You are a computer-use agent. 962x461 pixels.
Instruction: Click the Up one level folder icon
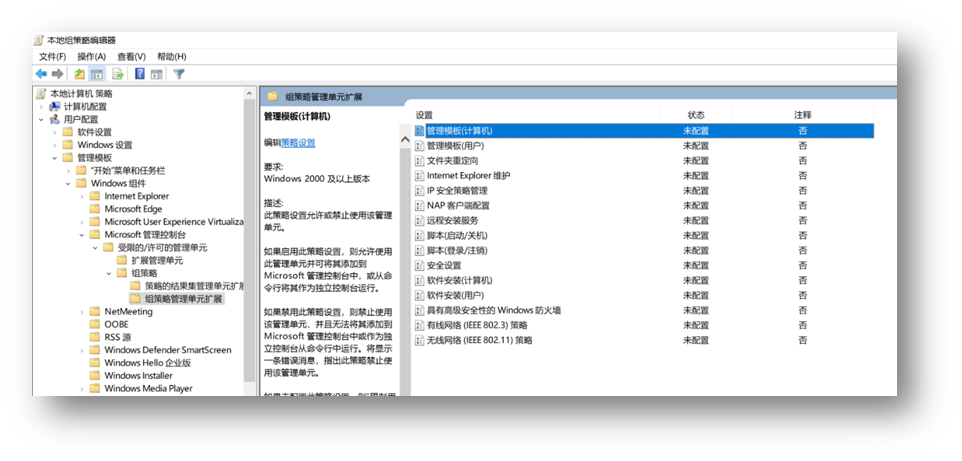(80, 74)
